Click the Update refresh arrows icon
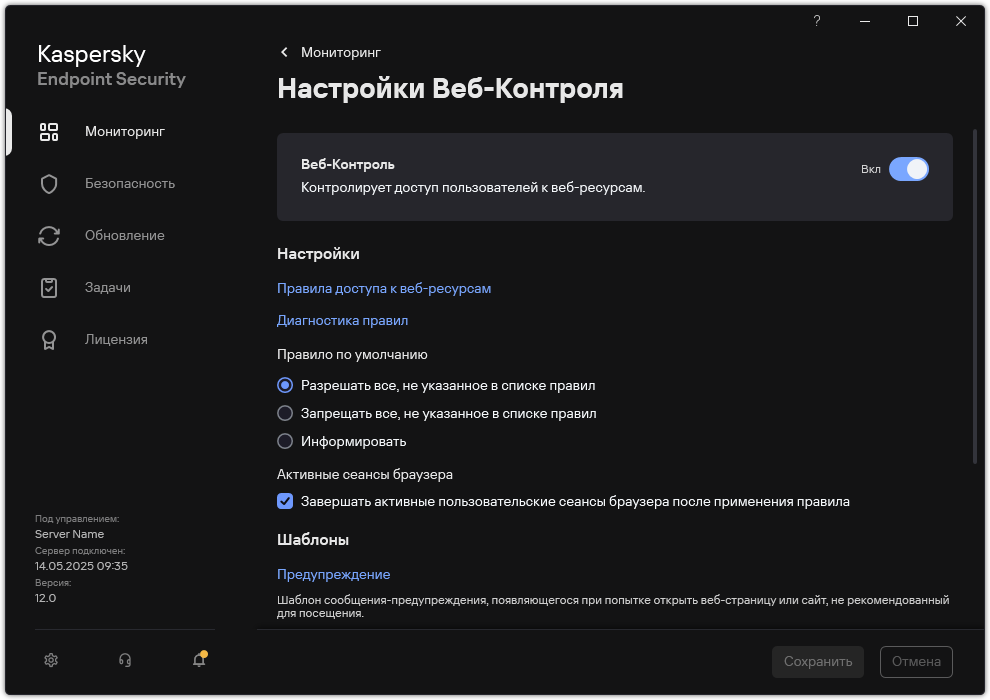This screenshot has width=990, height=700. click(x=49, y=236)
